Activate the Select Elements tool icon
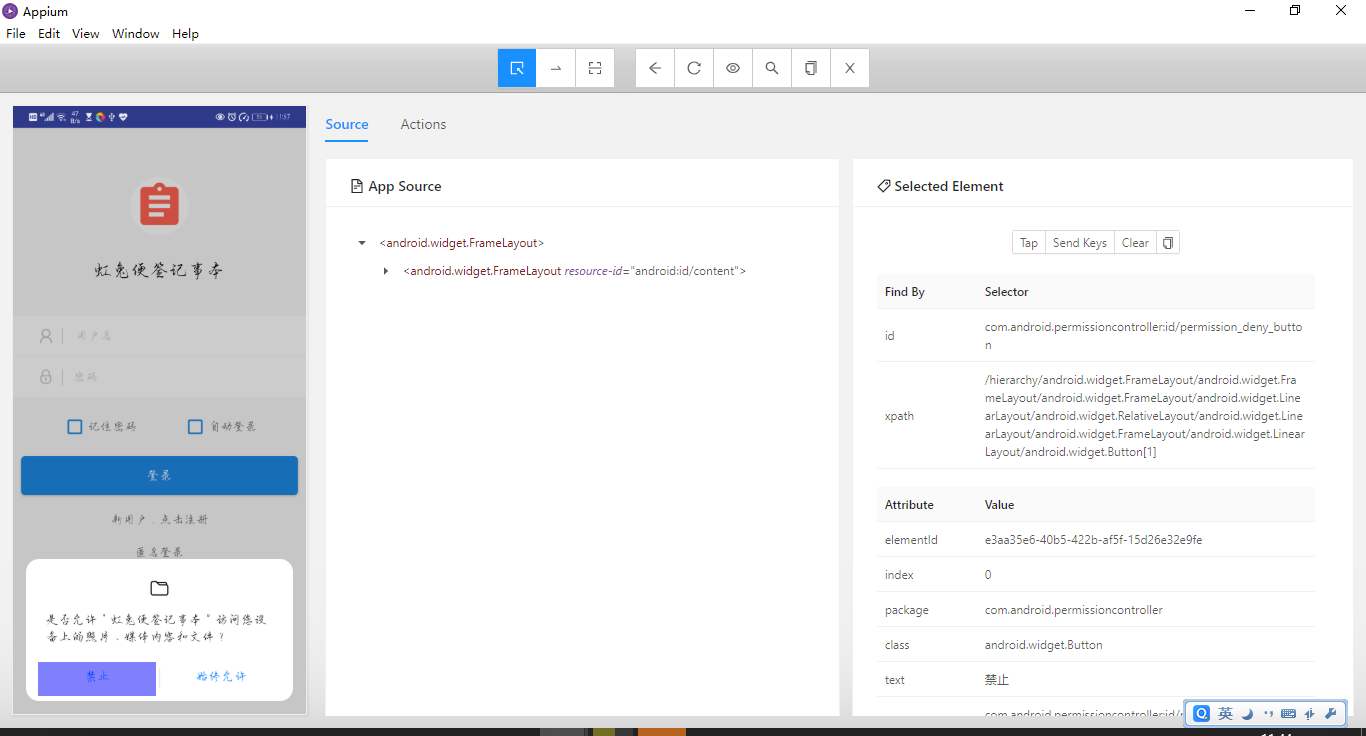This screenshot has width=1366, height=736. (517, 68)
